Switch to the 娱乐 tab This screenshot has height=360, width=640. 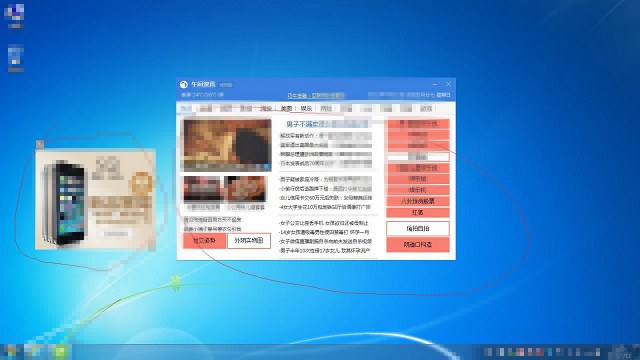[x=306, y=109]
